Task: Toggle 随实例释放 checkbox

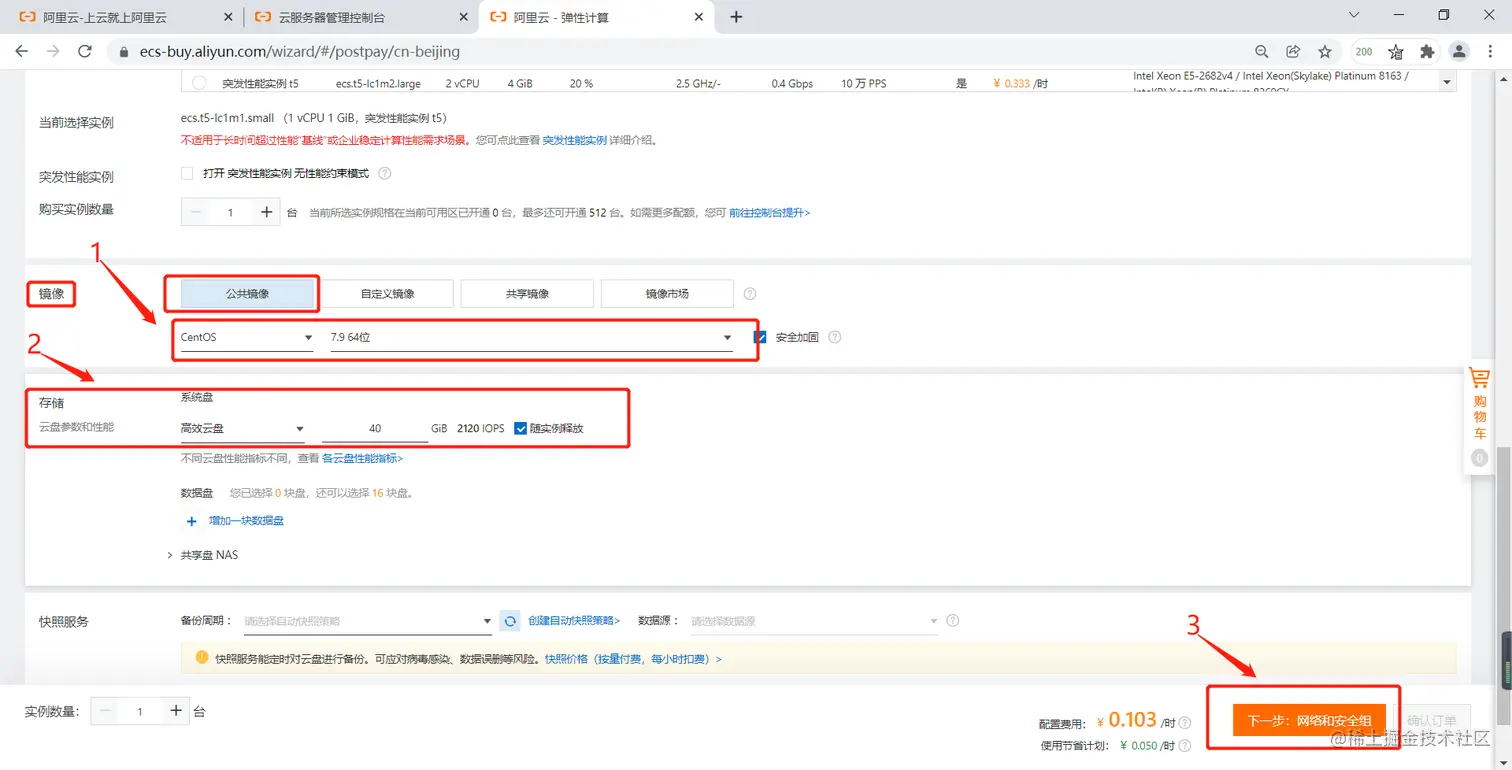Action: [520, 428]
